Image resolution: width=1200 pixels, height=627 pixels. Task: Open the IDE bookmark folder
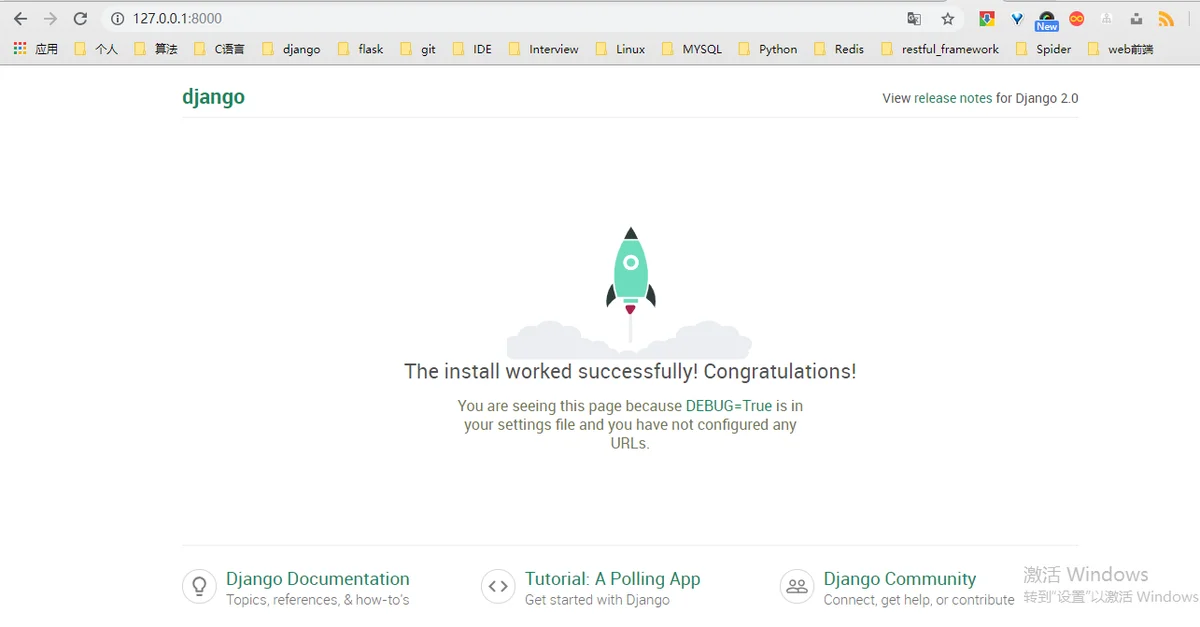pyautogui.click(x=472, y=49)
